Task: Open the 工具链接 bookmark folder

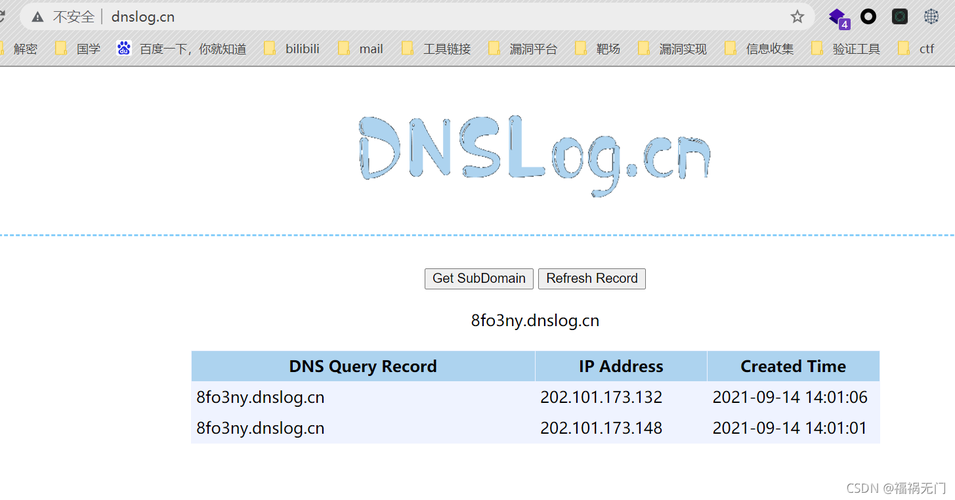Action: pyautogui.click(x=436, y=49)
